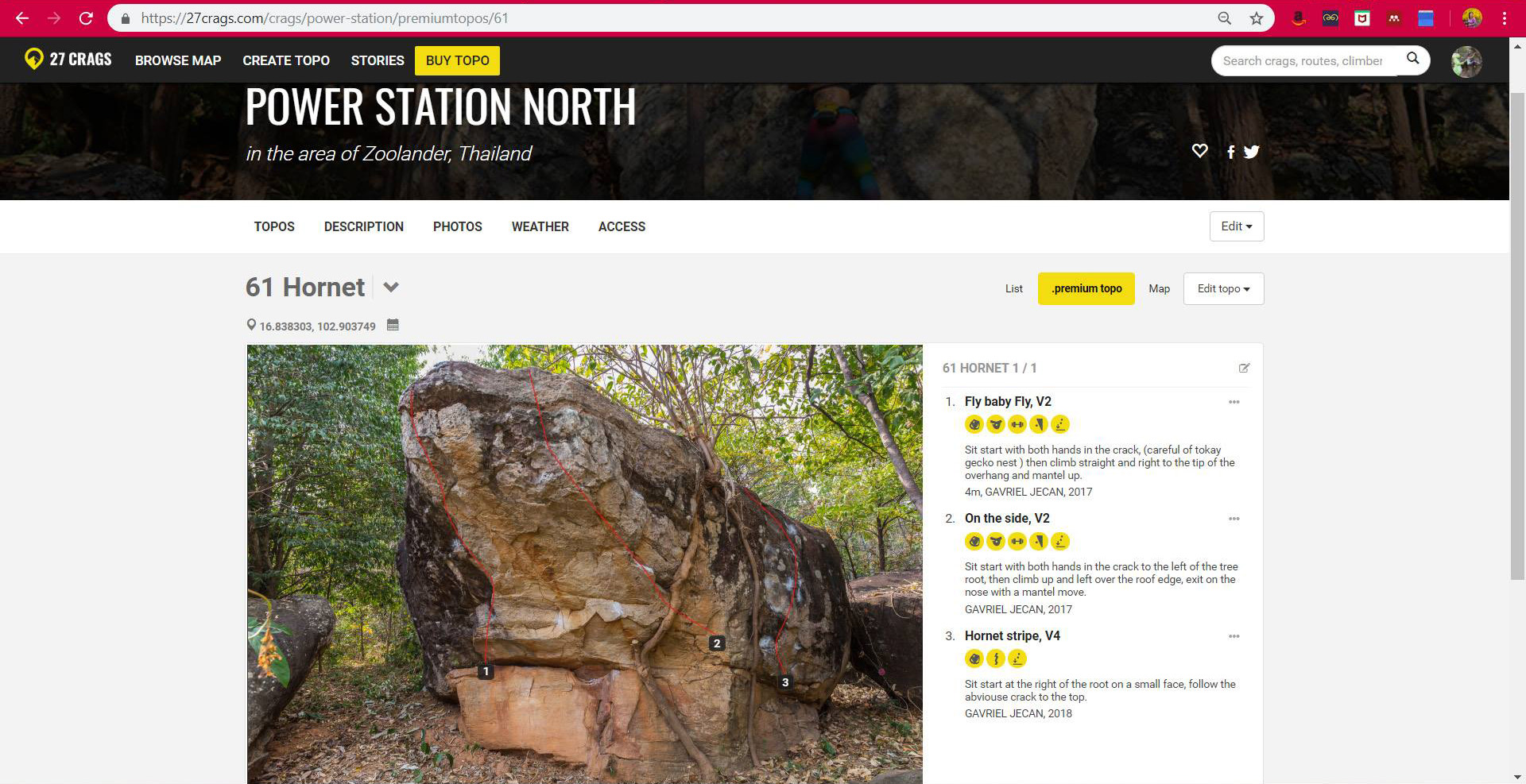Click the edit pencil icon near 61 HORNET
Viewport: 1526px width, 784px height.
(x=1244, y=368)
